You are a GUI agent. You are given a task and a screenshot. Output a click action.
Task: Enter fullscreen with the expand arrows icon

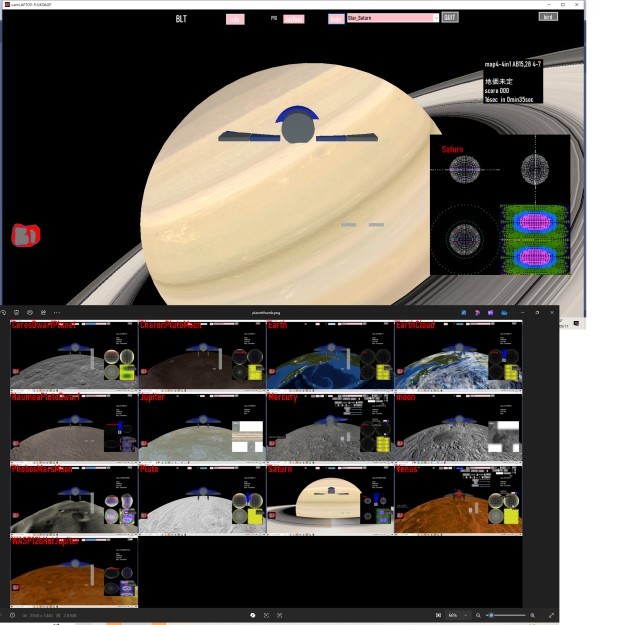point(551,615)
